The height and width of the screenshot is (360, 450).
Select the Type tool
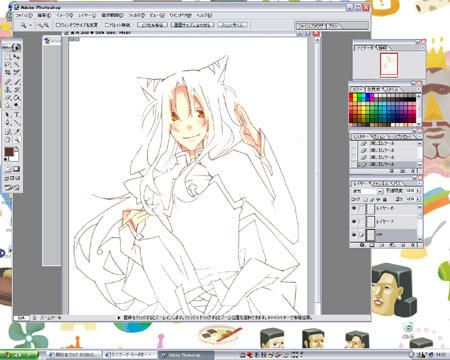coord(17,115)
